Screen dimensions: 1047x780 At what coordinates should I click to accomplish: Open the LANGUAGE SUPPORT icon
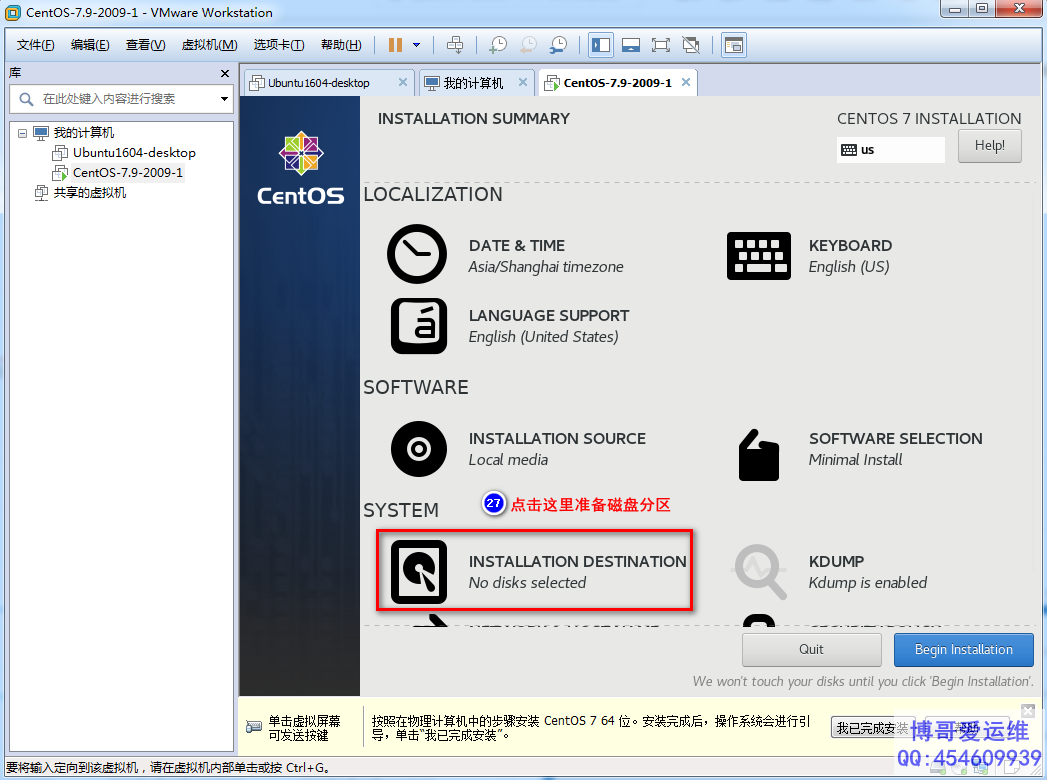[x=419, y=326]
